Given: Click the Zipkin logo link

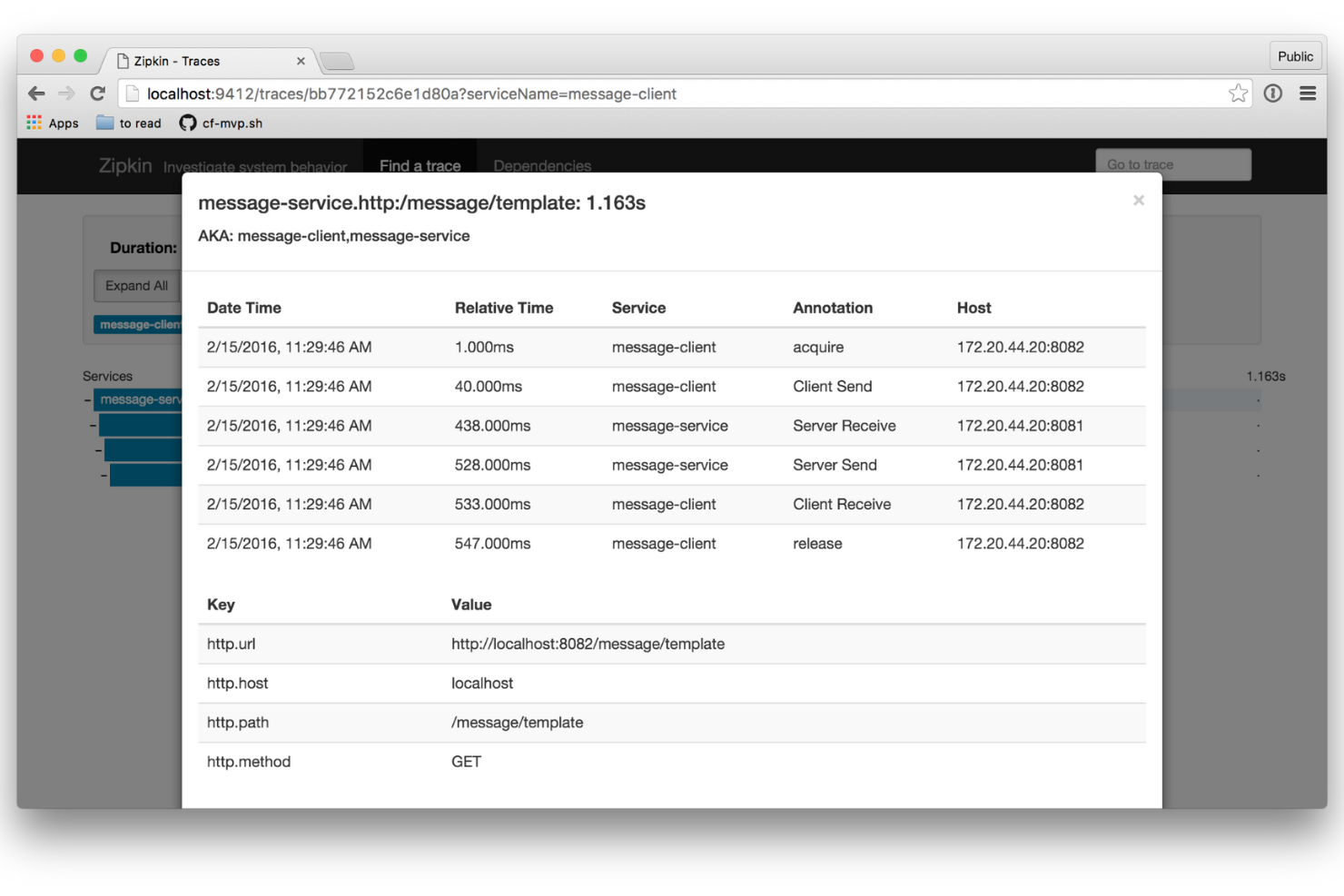Looking at the screenshot, I should pyautogui.click(x=125, y=165).
